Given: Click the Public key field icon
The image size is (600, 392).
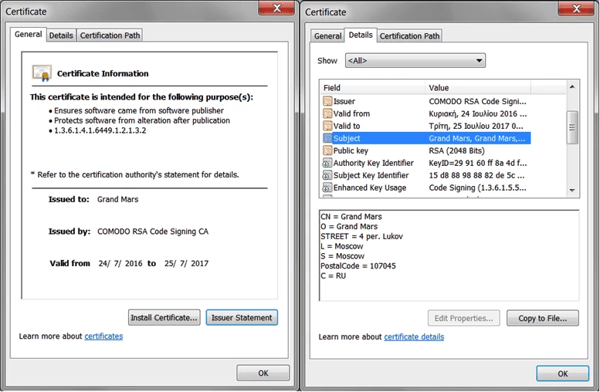Looking at the screenshot, I should coord(327,150).
